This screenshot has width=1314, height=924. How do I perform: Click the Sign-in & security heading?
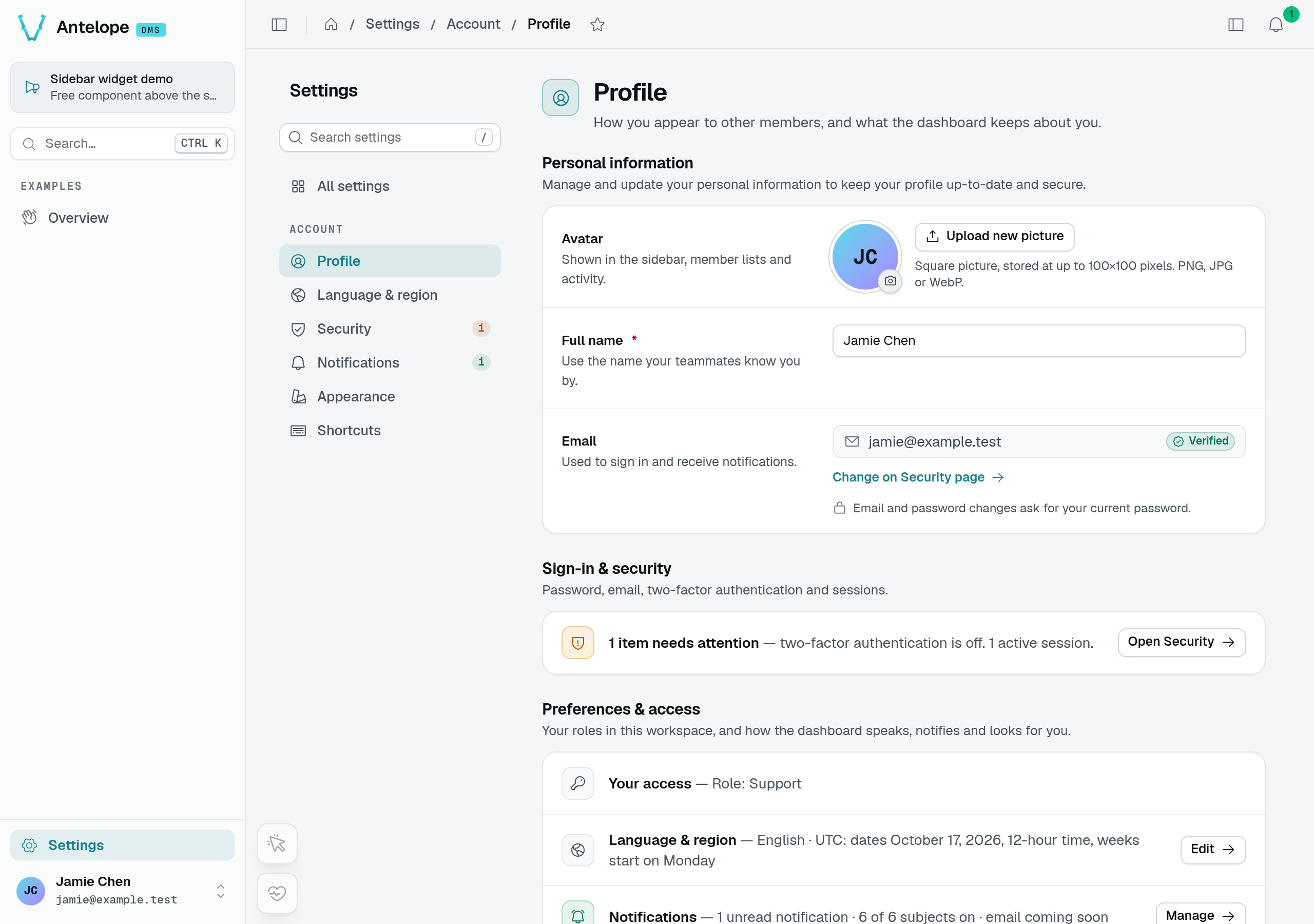606,568
